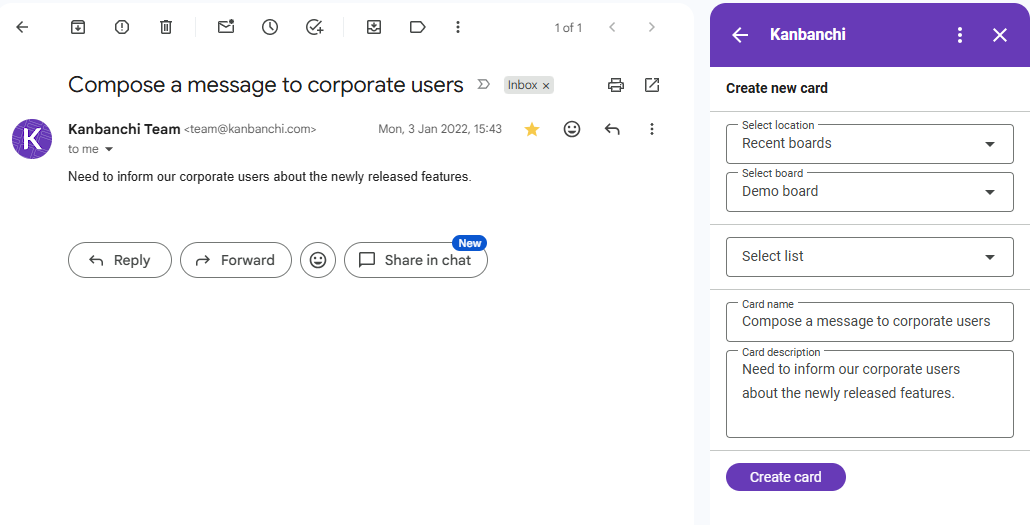This screenshot has width=1030, height=525.
Task: Click the sender name Kanbanchi Team
Action: (x=124, y=129)
